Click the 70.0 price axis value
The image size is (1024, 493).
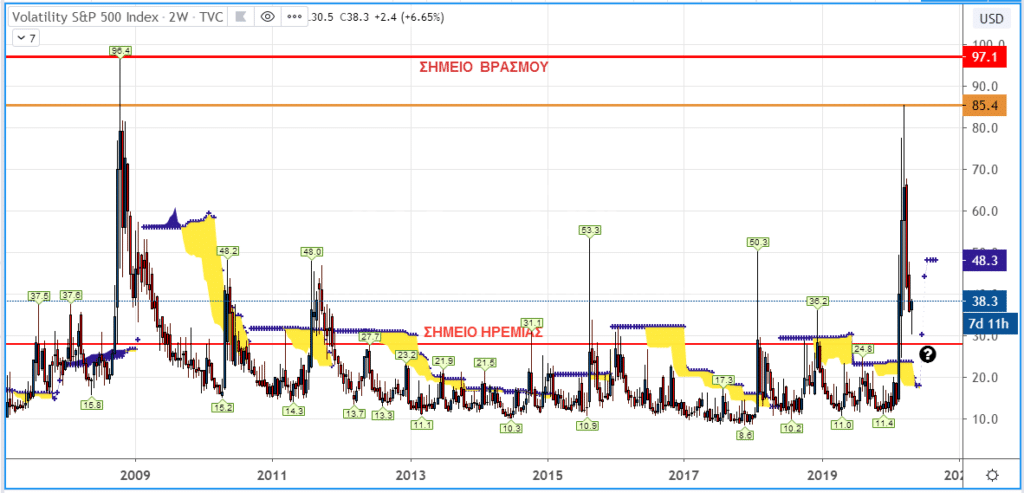click(x=984, y=170)
